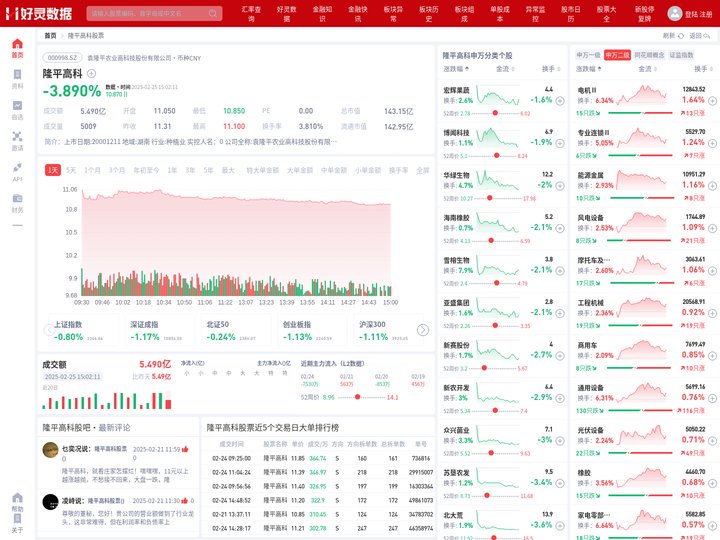Image resolution: width=720 pixels, height=540 pixels.
Task: Switch to the 证监指数 tab
Action: click(681, 55)
